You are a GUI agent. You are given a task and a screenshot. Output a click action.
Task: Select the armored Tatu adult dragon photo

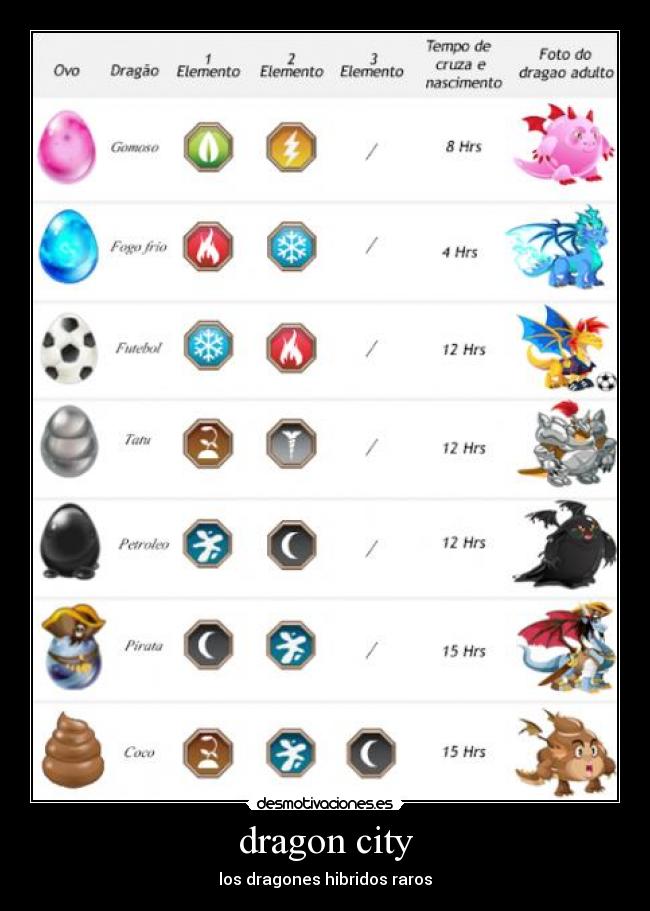click(x=566, y=444)
